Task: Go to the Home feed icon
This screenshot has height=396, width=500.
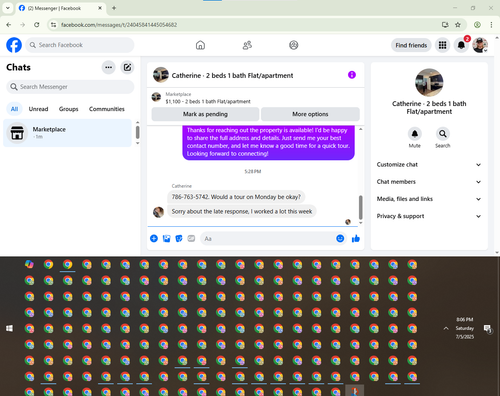Action: (x=200, y=45)
